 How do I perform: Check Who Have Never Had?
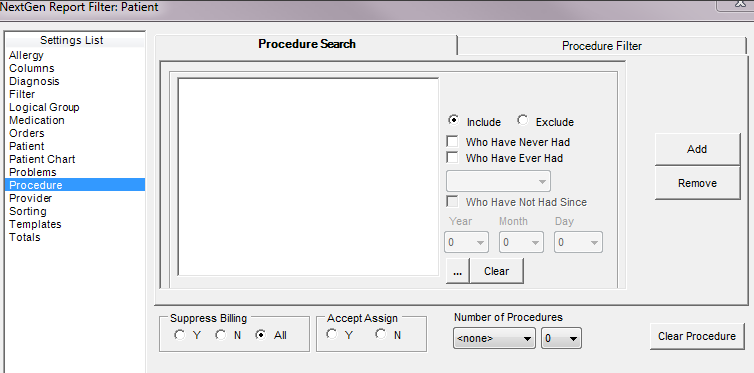[452, 142]
